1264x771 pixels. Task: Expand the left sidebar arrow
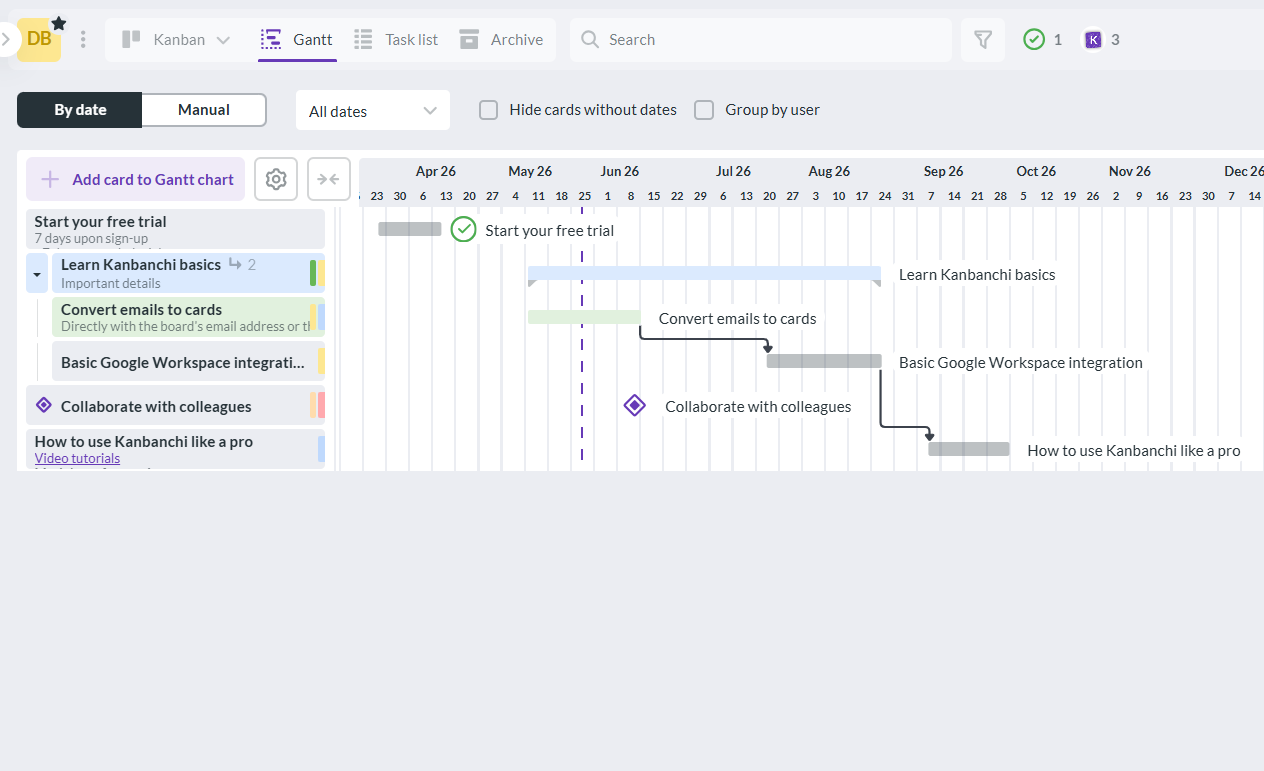pyautogui.click(x=6, y=39)
